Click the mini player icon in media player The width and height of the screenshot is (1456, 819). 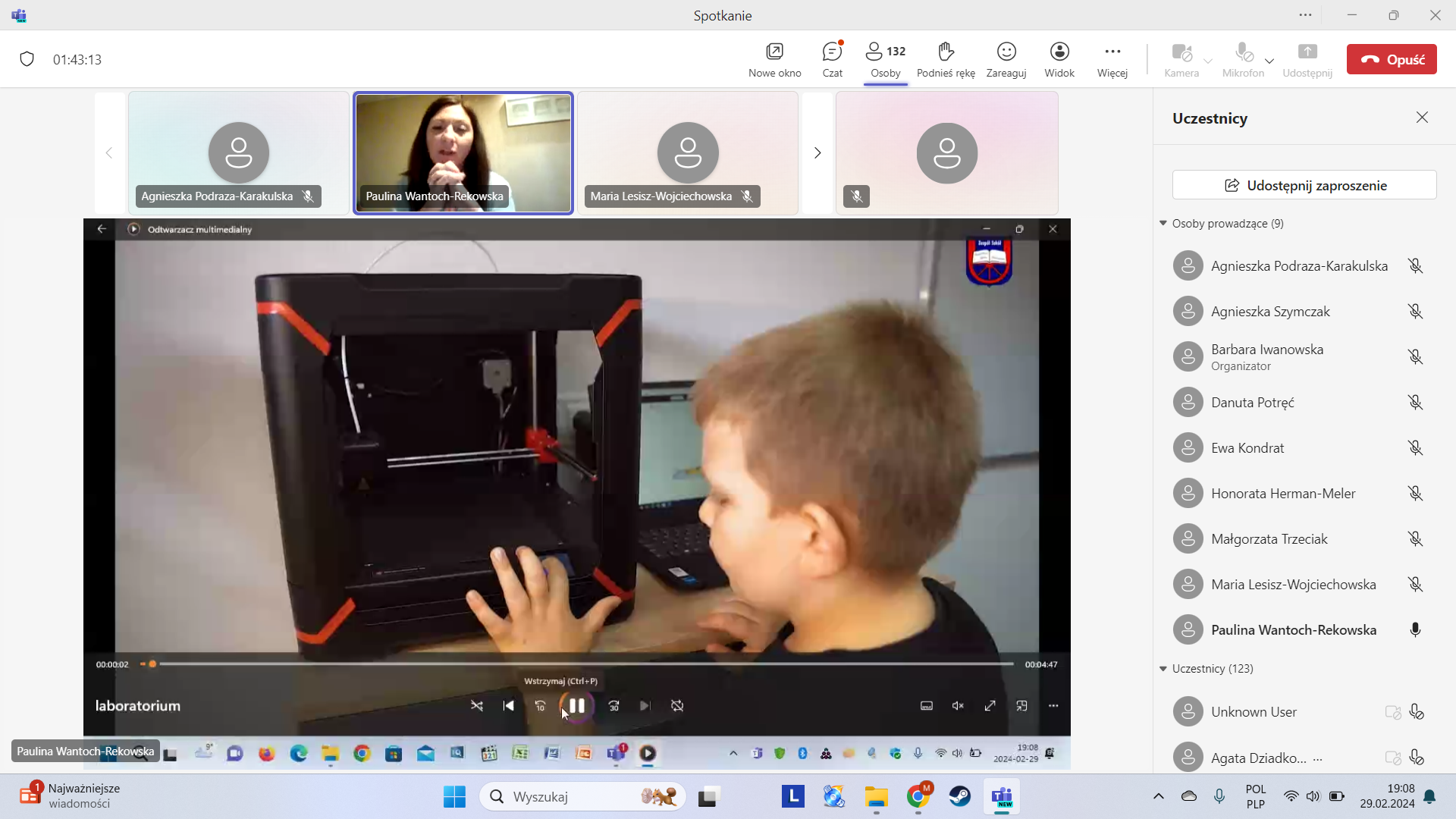[x=1021, y=705]
